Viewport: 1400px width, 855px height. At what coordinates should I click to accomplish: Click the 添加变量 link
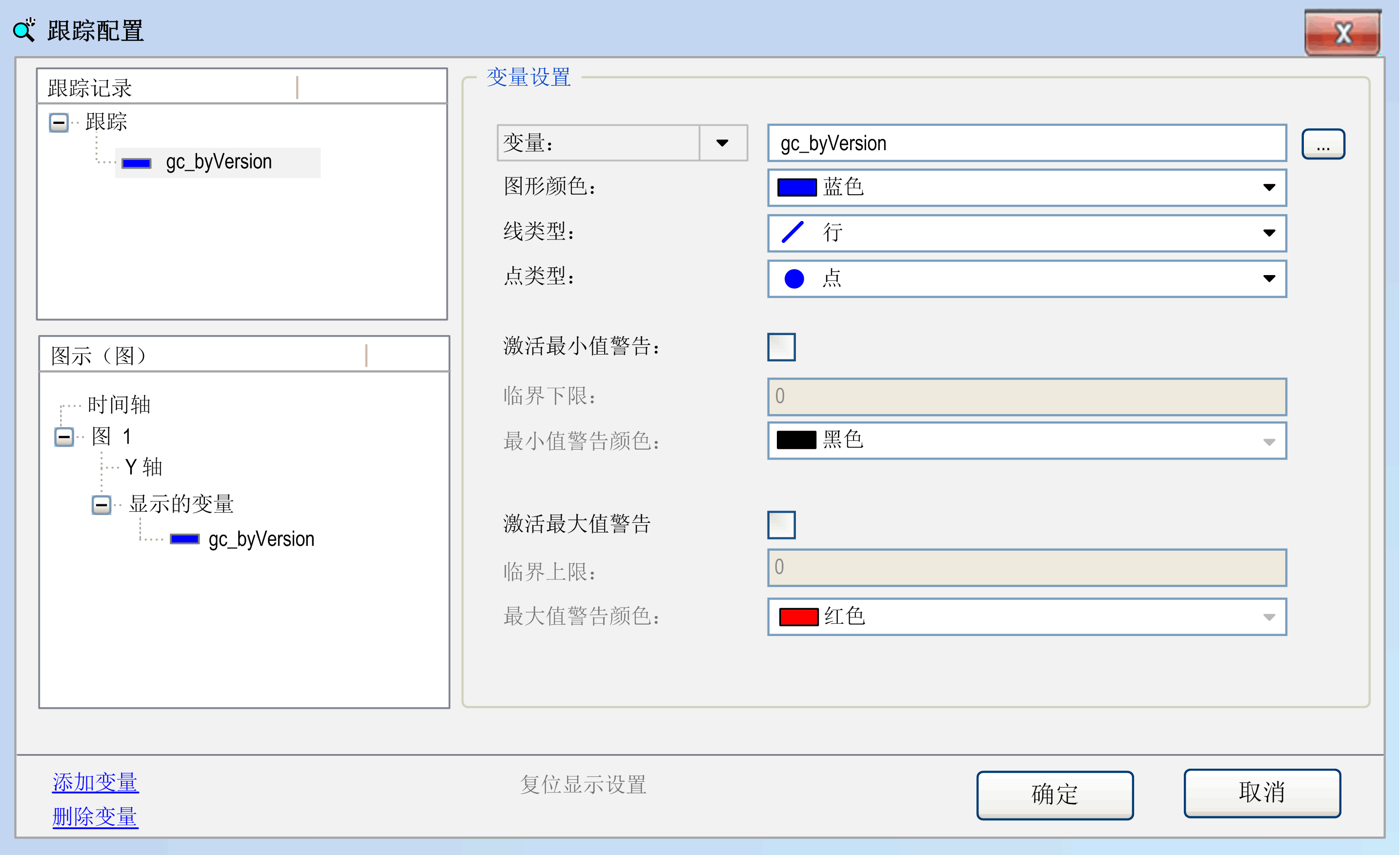click(95, 782)
